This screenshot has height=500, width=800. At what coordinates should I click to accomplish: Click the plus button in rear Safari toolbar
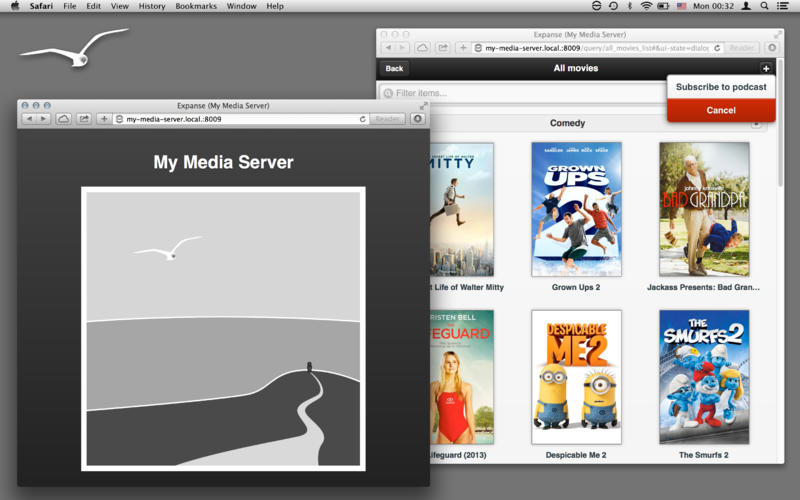coord(463,48)
